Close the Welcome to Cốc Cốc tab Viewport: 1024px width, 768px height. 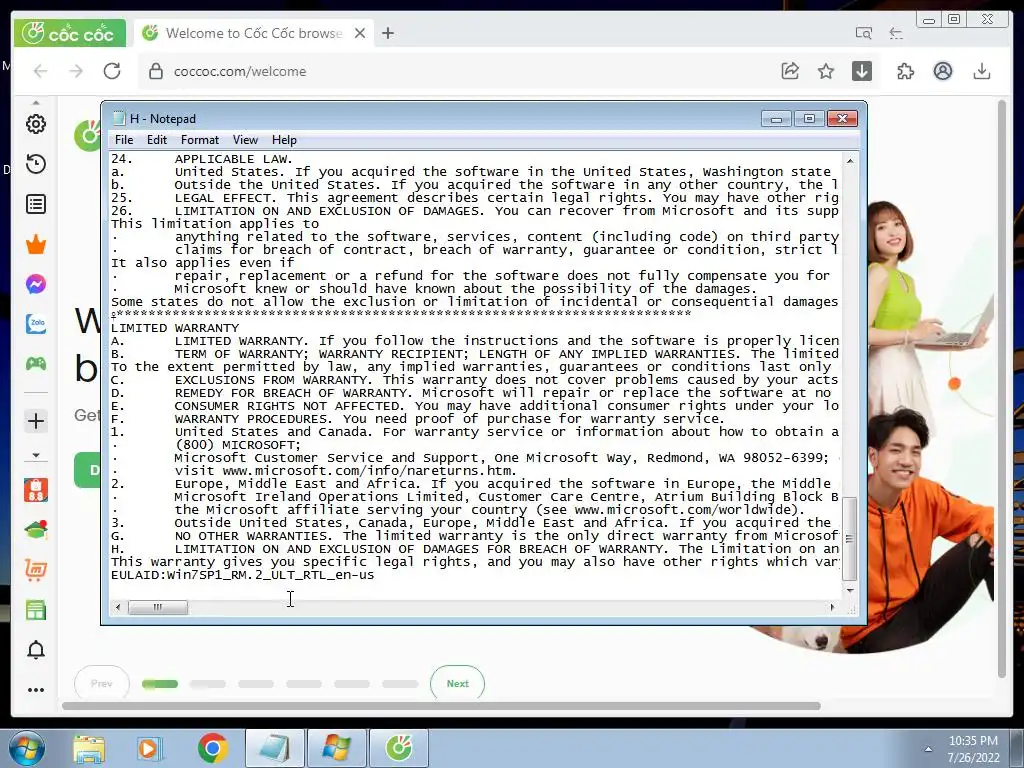tap(360, 33)
